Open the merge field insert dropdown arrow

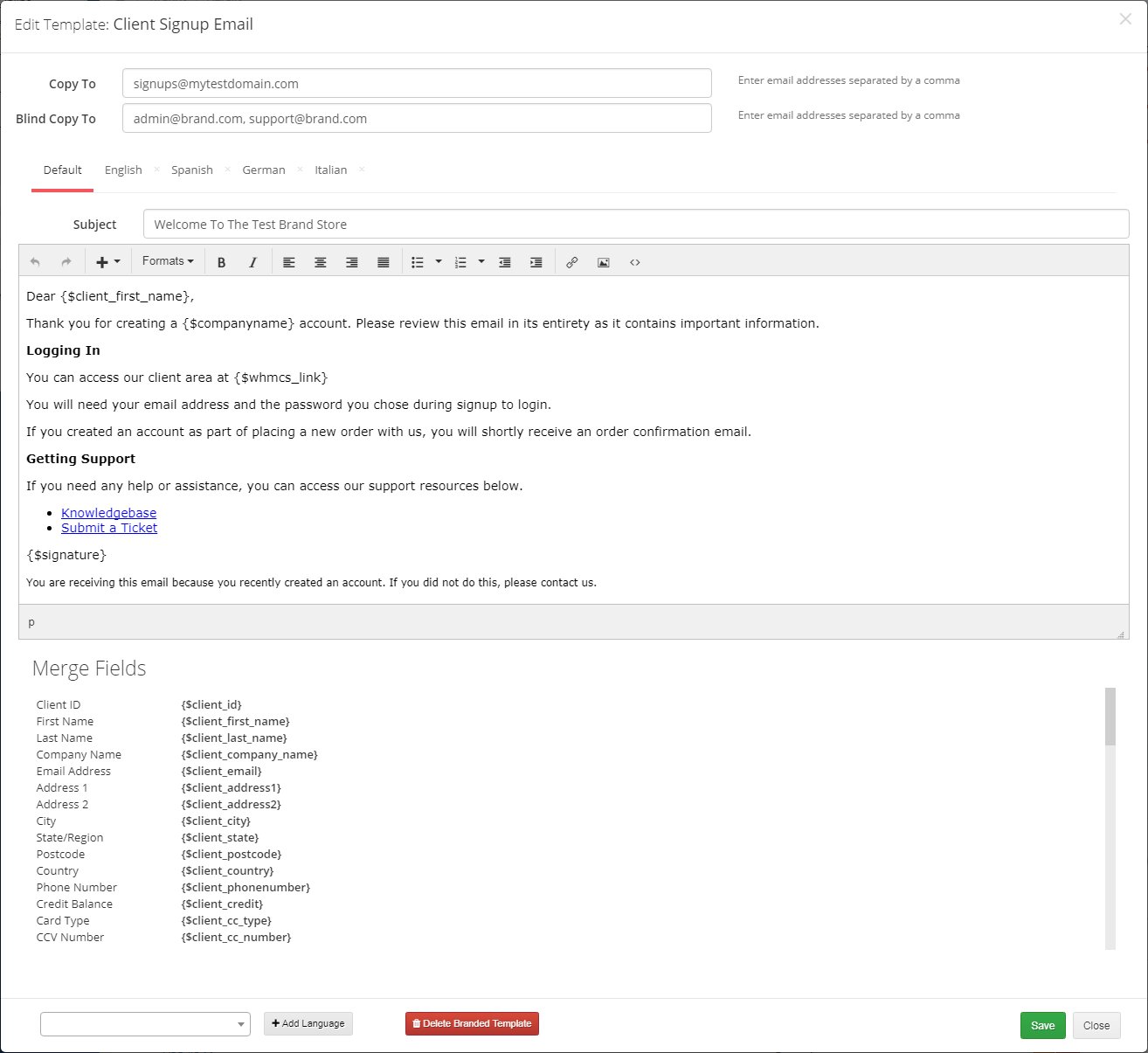click(117, 261)
